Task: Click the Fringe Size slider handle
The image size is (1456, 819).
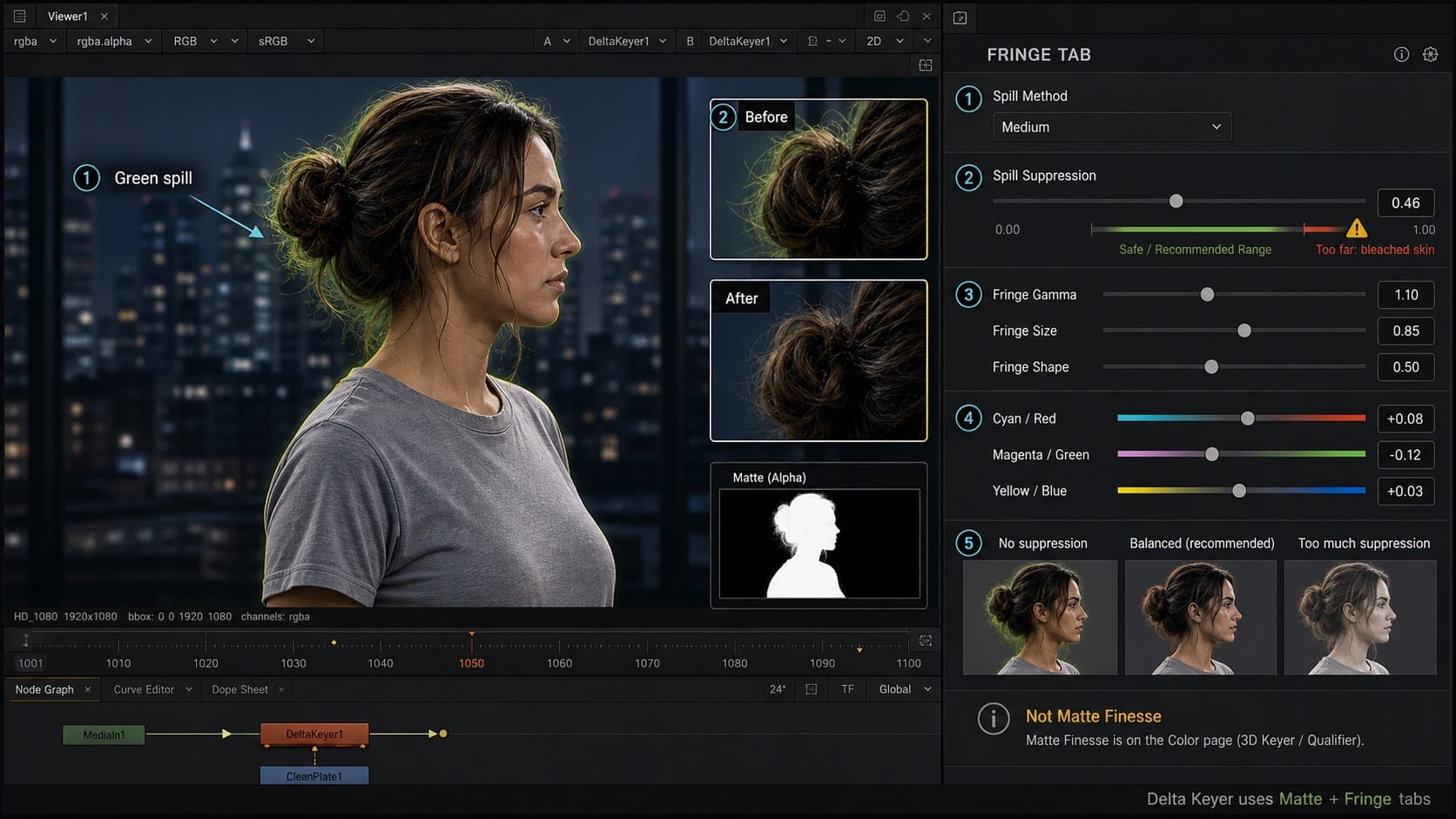Action: (1244, 331)
